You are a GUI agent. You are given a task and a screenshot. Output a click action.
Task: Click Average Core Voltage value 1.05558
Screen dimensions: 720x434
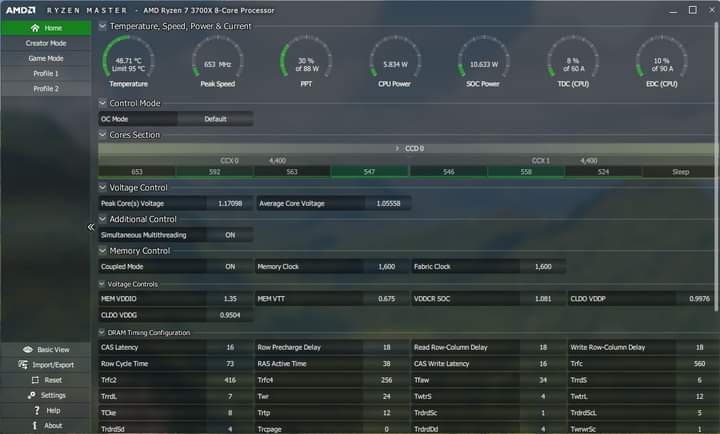(388, 203)
